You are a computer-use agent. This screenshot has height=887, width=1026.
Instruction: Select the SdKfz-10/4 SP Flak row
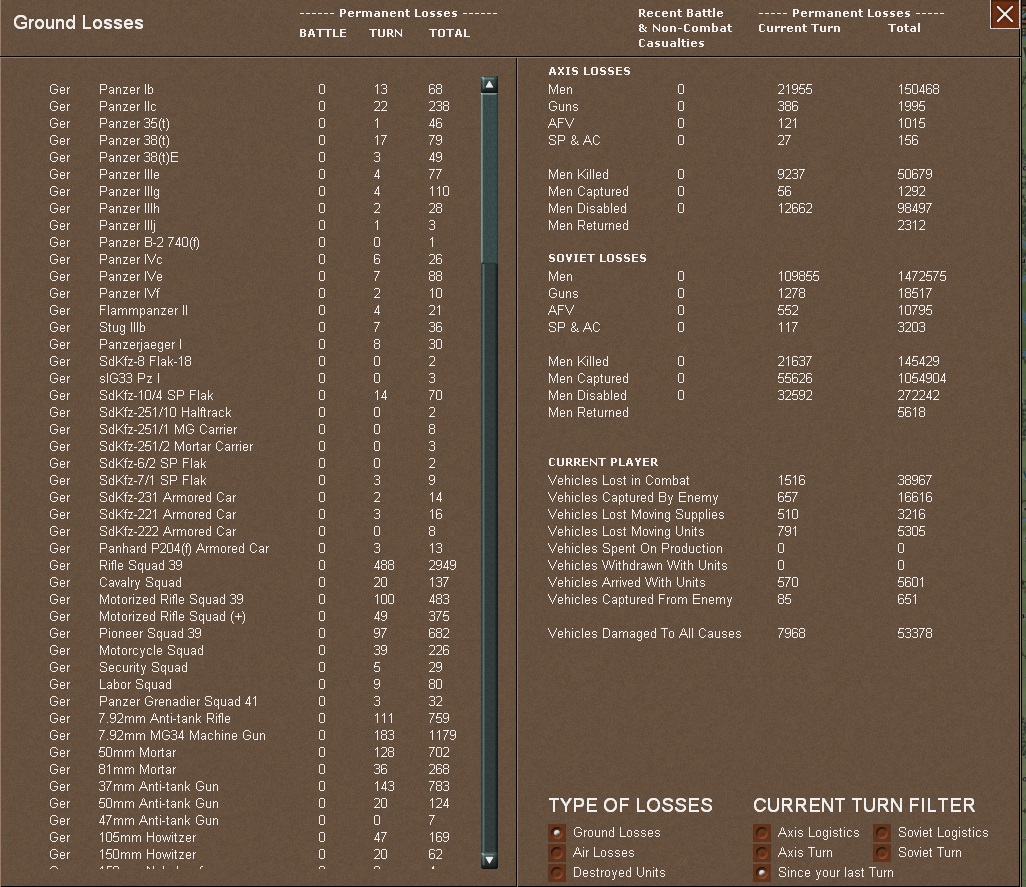(253, 396)
